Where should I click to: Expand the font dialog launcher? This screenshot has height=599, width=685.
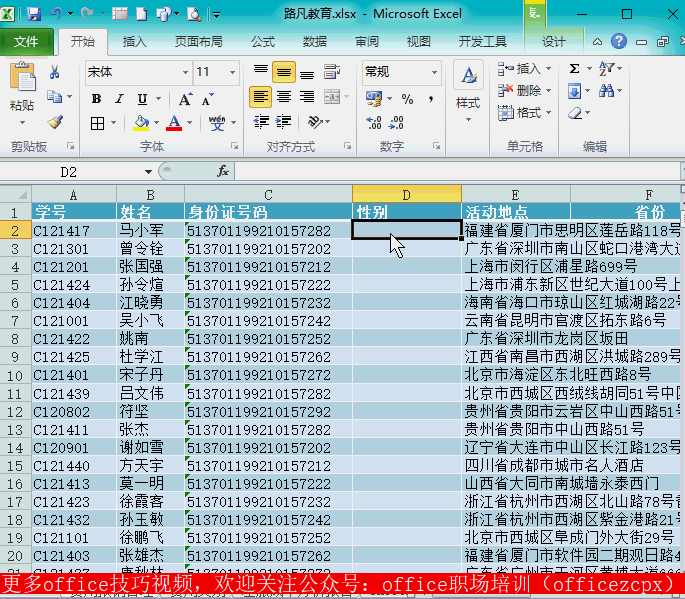pyautogui.click(x=235, y=146)
